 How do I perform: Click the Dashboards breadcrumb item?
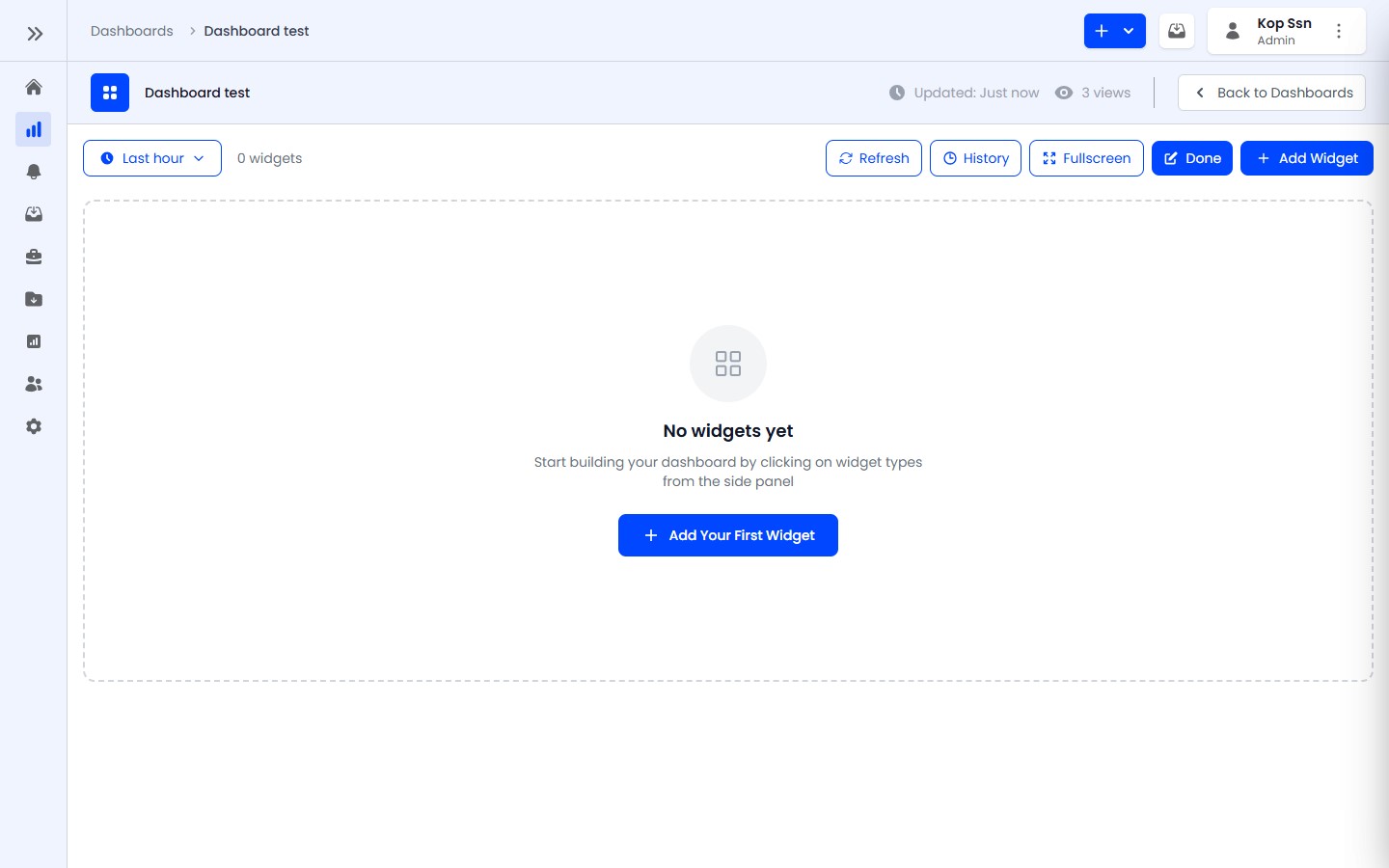point(131,31)
